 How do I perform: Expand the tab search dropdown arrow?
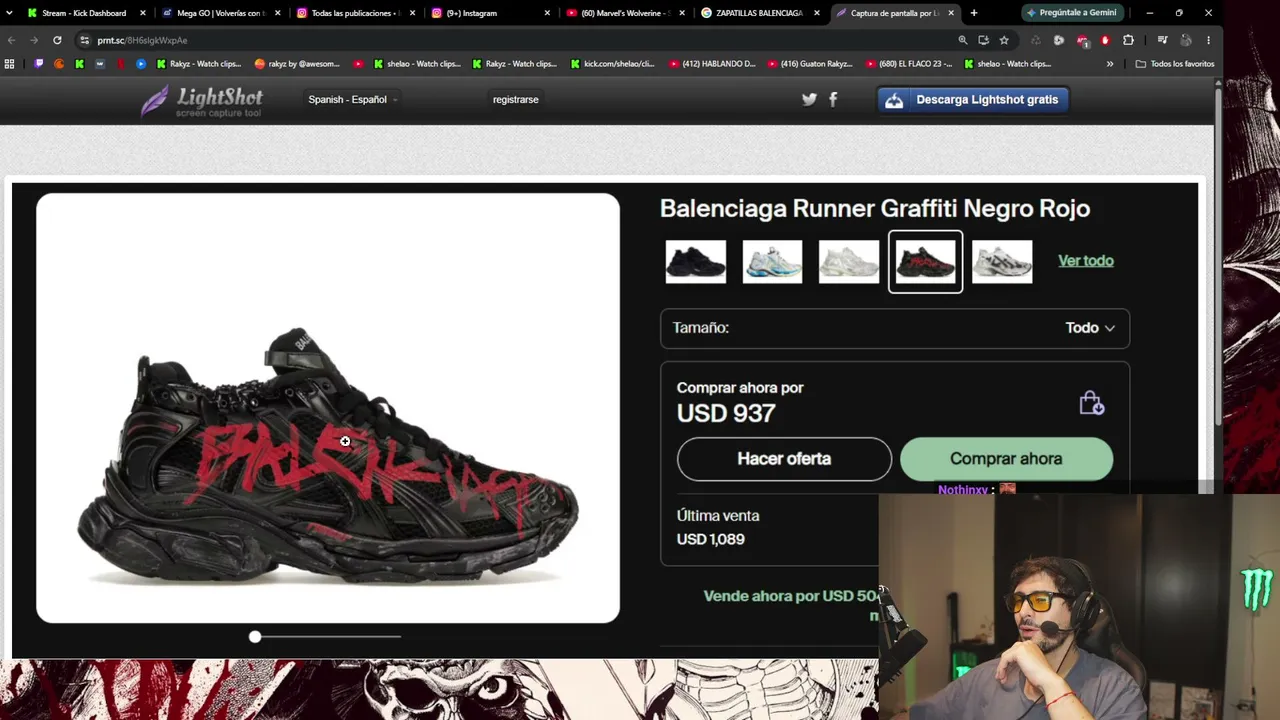[x=9, y=13]
